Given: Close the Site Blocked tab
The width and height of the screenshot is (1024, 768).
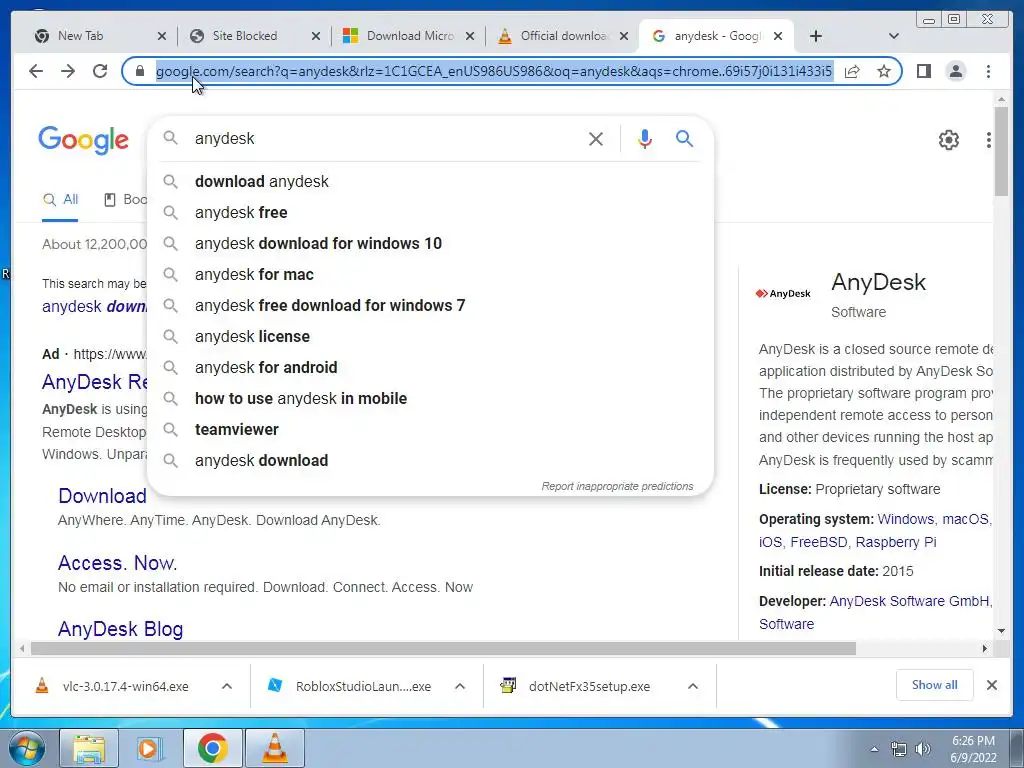Looking at the screenshot, I should pyautogui.click(x=315, y=36).
